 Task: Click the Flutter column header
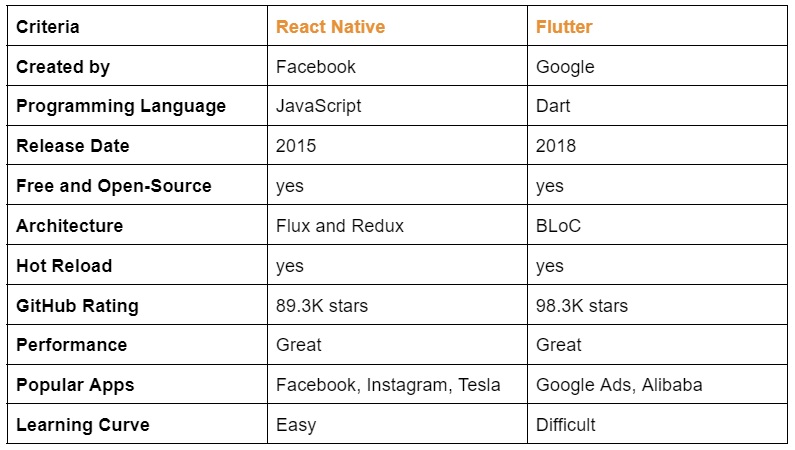click(657, 26)
